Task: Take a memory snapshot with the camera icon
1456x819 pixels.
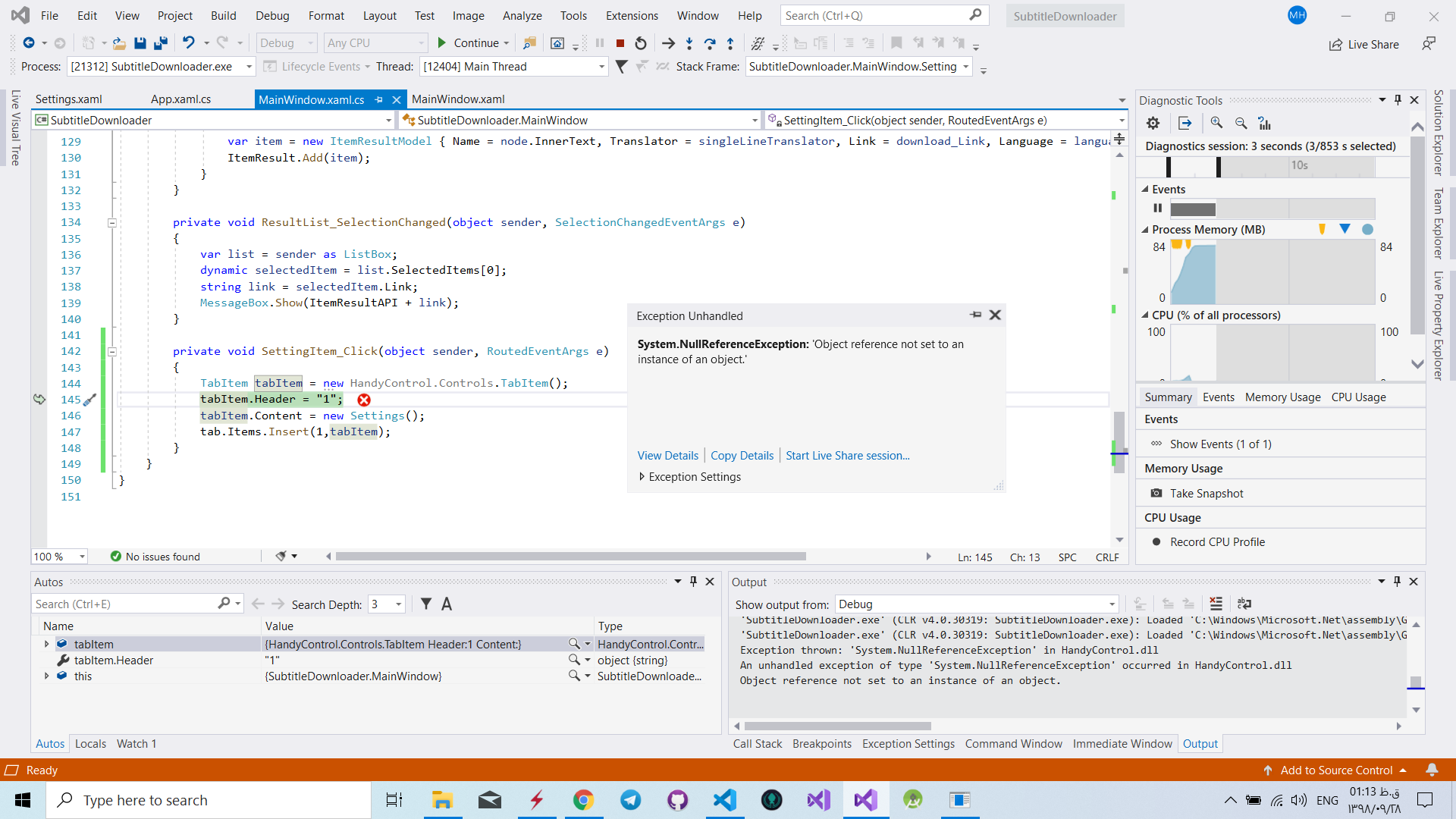Action: (x=1156, y=493)
